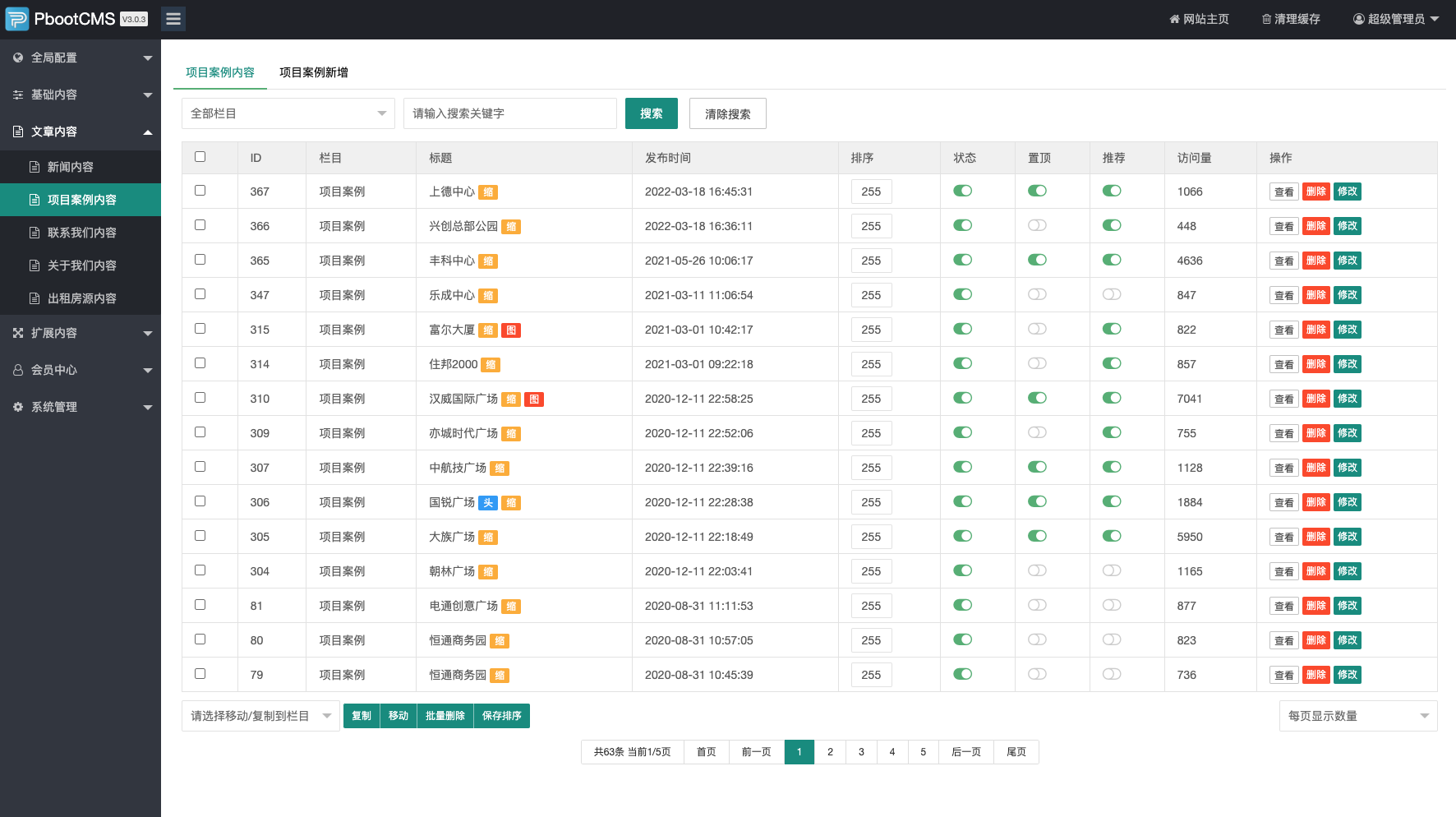Tick the select-all checkbox in table header
This screenshot has height=817, width=1456.
coord(200,157)
